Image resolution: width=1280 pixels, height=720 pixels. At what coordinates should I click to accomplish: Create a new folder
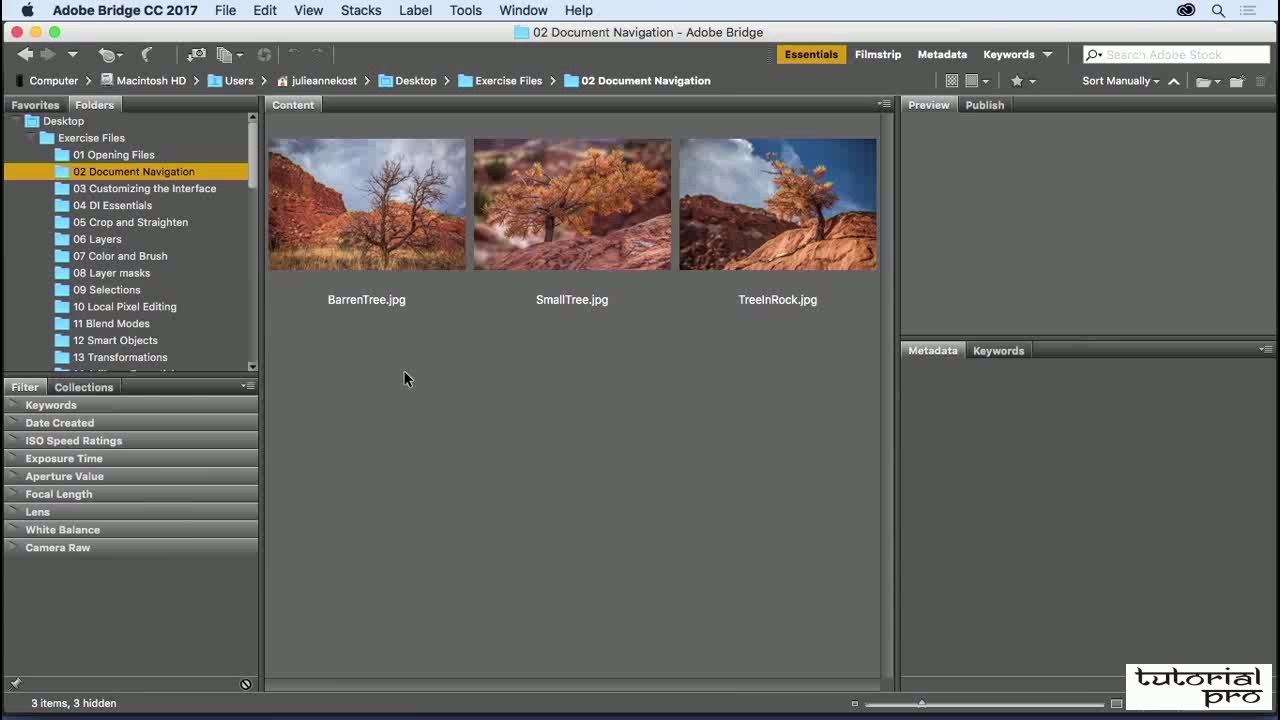click(x=1237, y=81)
